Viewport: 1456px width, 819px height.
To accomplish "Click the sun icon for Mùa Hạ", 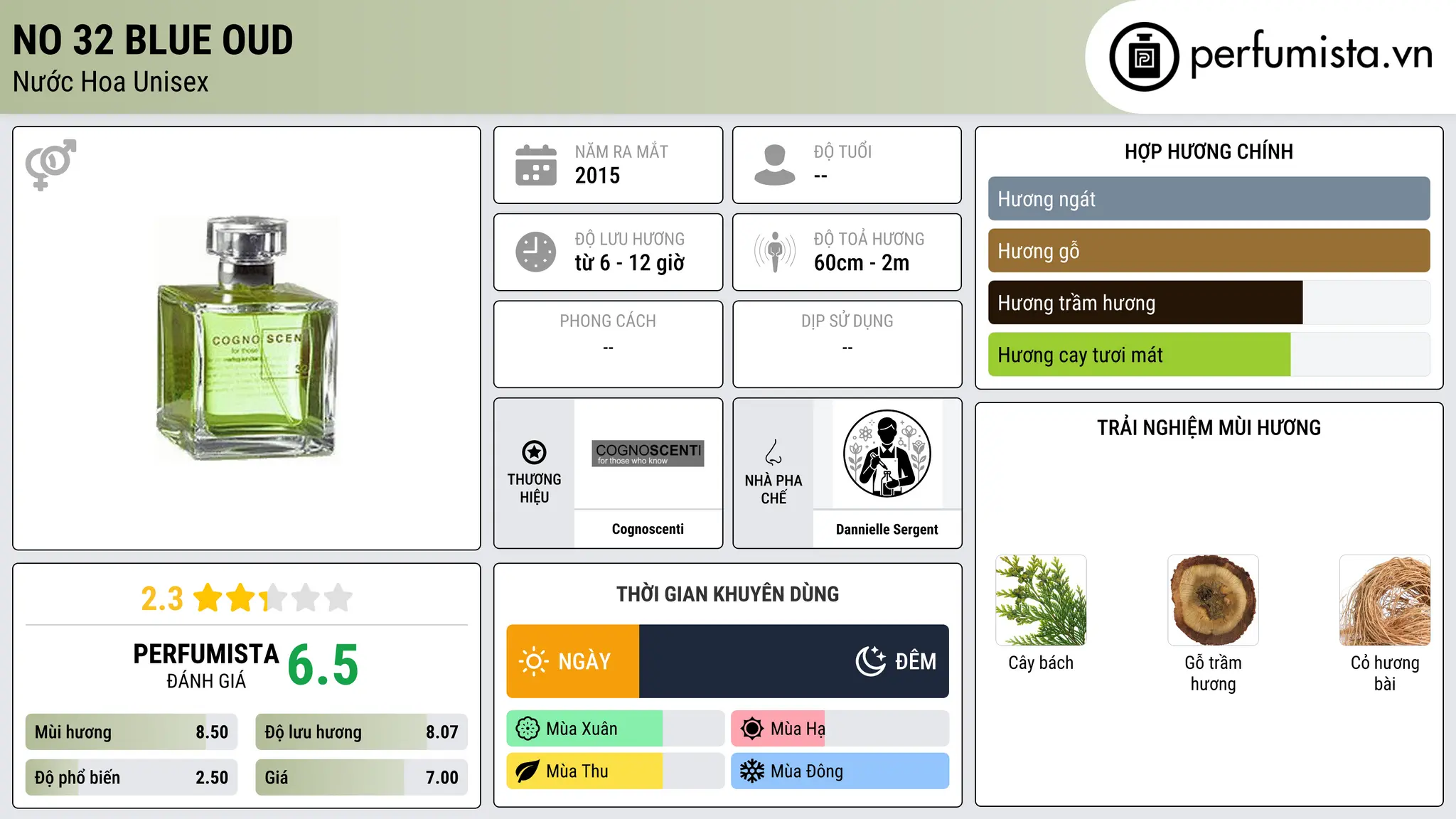I will tap(752, 729).
